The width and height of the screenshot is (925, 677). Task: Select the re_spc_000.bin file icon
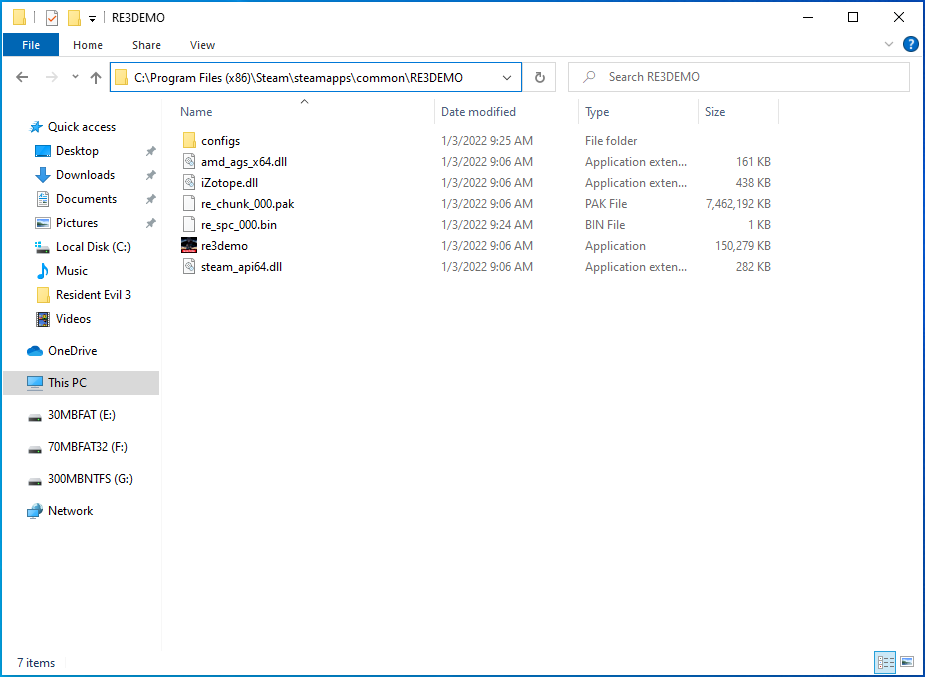[189, 225]
